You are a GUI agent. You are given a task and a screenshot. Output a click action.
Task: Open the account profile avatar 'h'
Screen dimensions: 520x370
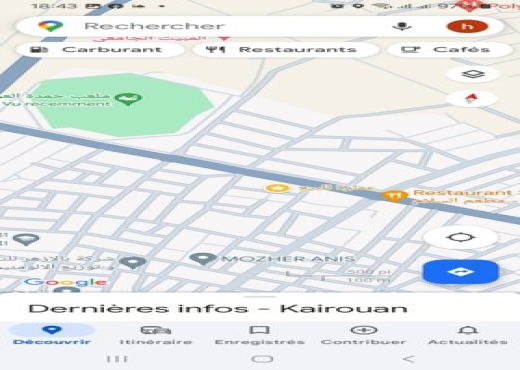[x=468, y=26]
